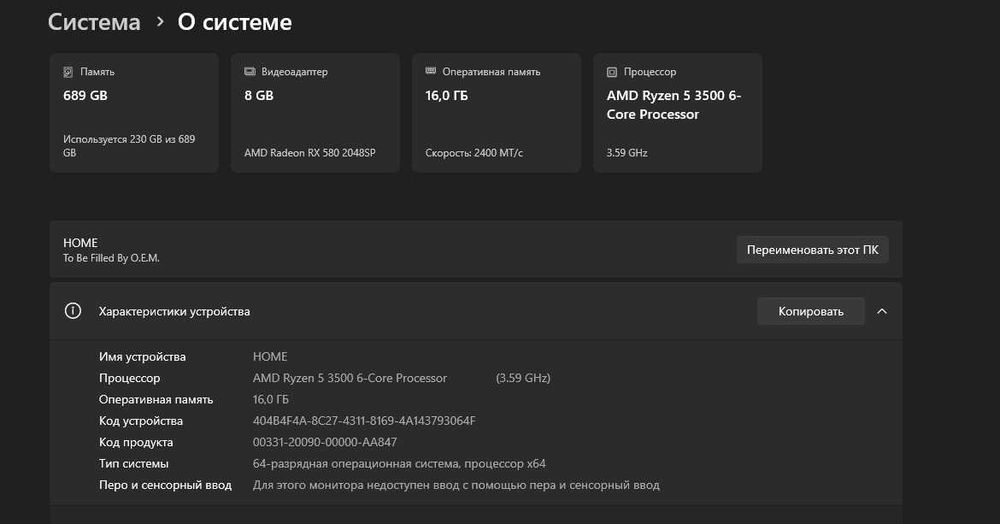The image size is (1000, 524).
Task: Click the pen input unavailable message
Action: coord(456,485)
